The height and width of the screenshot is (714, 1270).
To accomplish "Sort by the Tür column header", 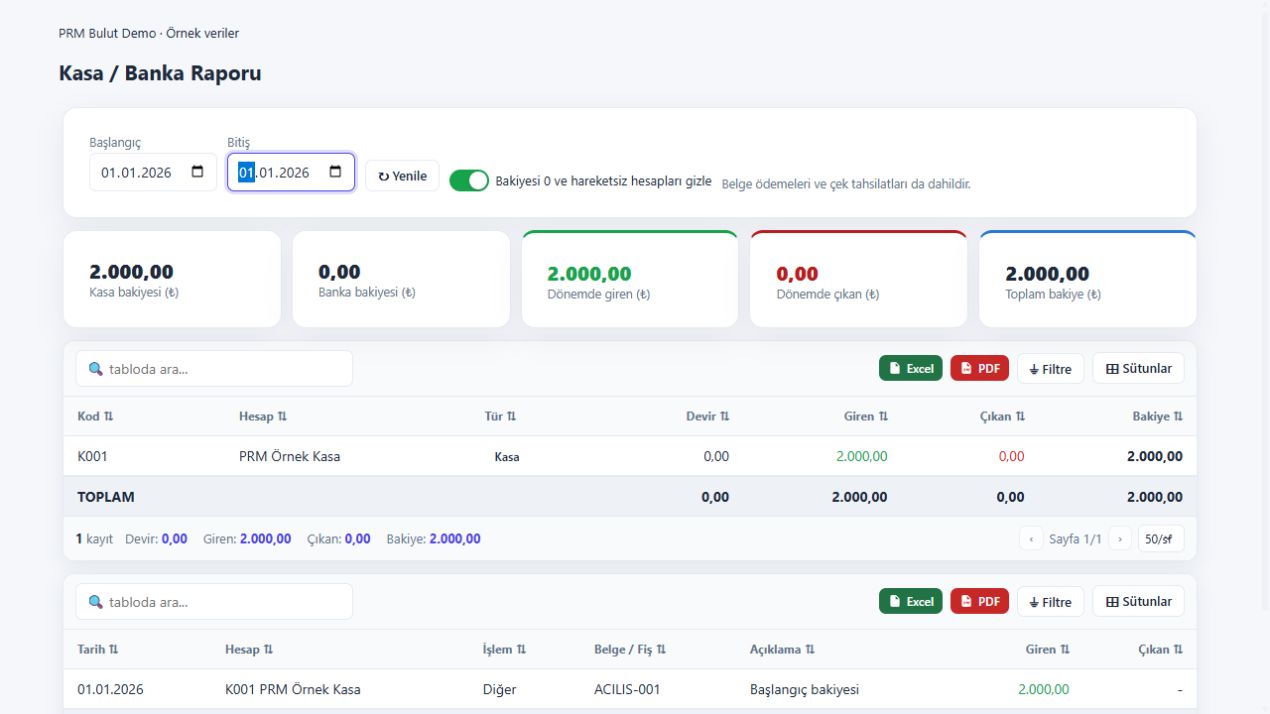I will [500, 416].
